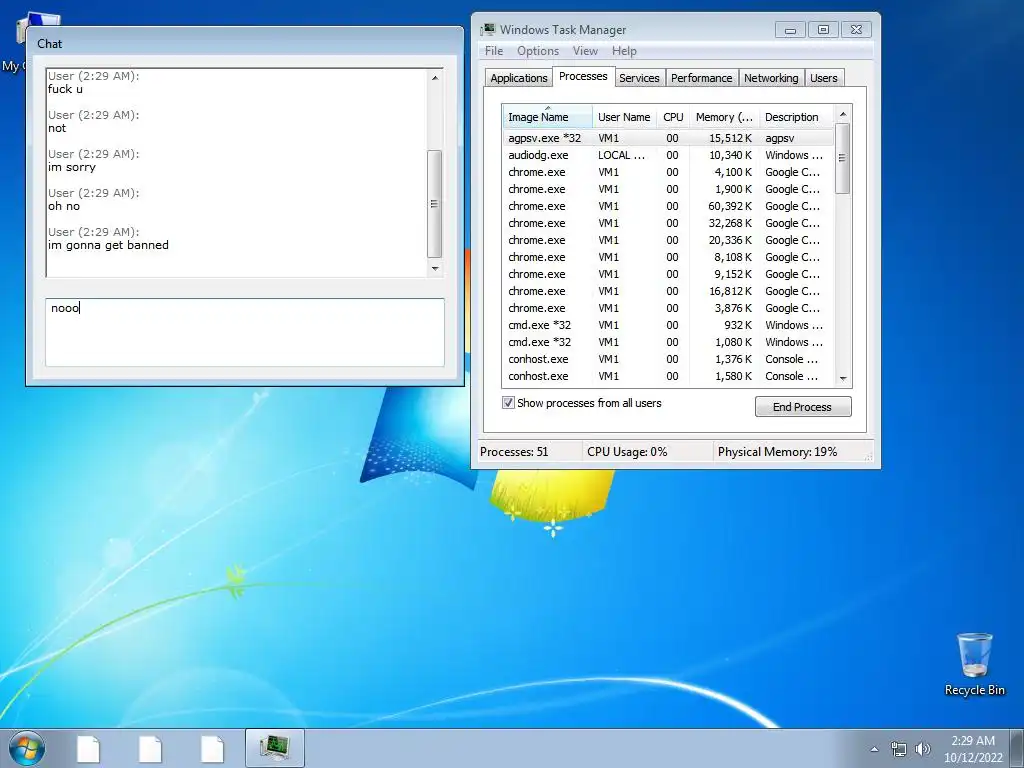Select chrome.exe row using 8,108 K
1024x768 pixels.
(667, 257)
